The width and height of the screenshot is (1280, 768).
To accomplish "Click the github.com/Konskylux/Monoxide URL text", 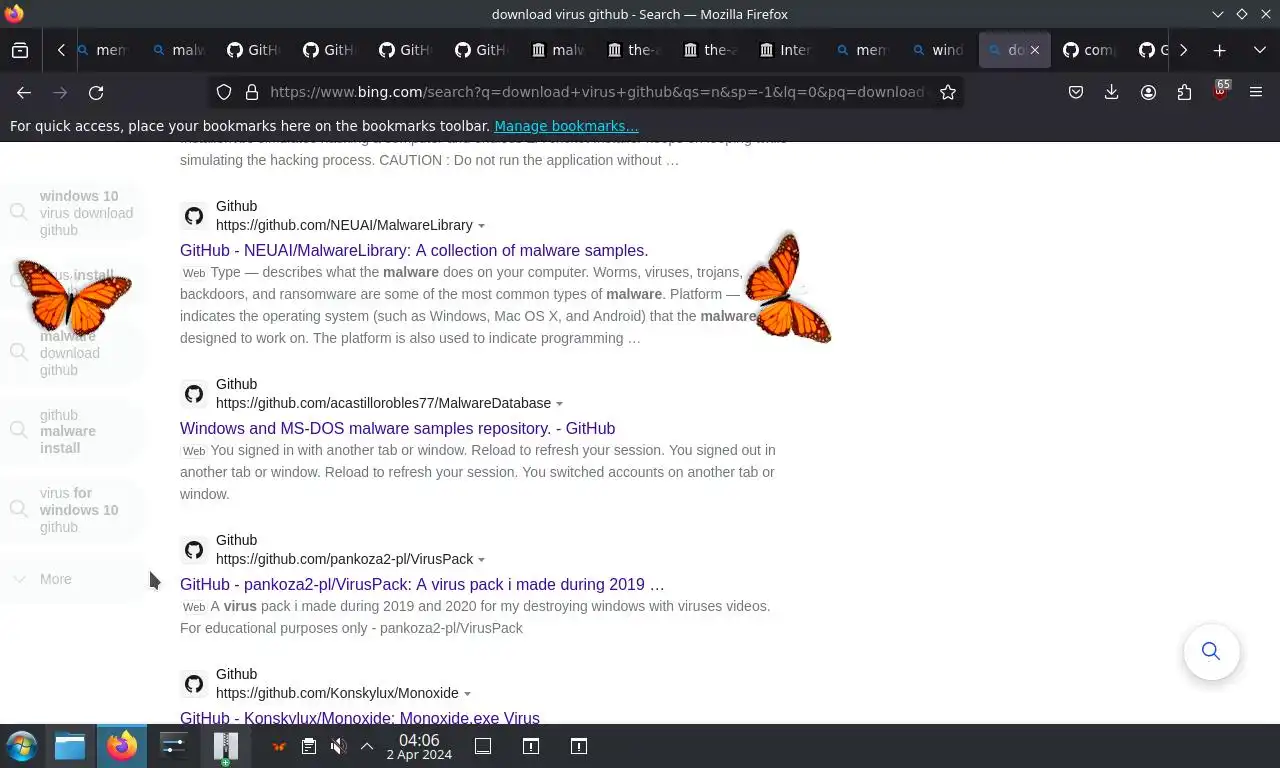I will [337, 693].
